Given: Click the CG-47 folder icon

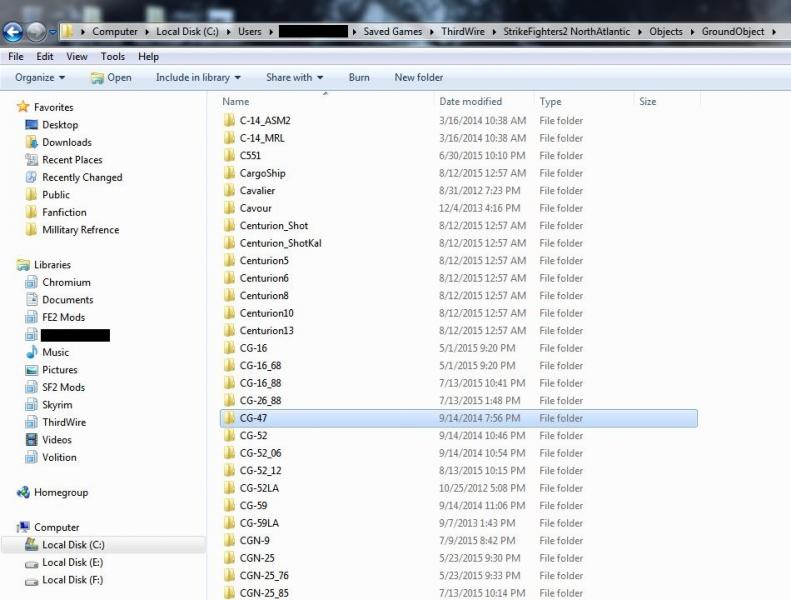Looking at the screenshot, I should tap(229, 418).
